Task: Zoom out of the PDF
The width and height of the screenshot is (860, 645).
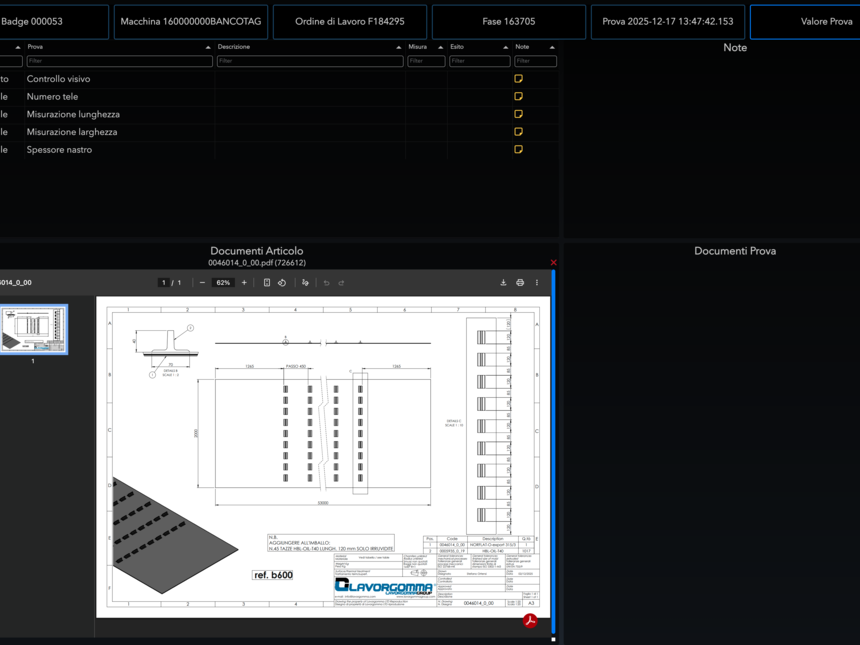Action: click(202, 283)
